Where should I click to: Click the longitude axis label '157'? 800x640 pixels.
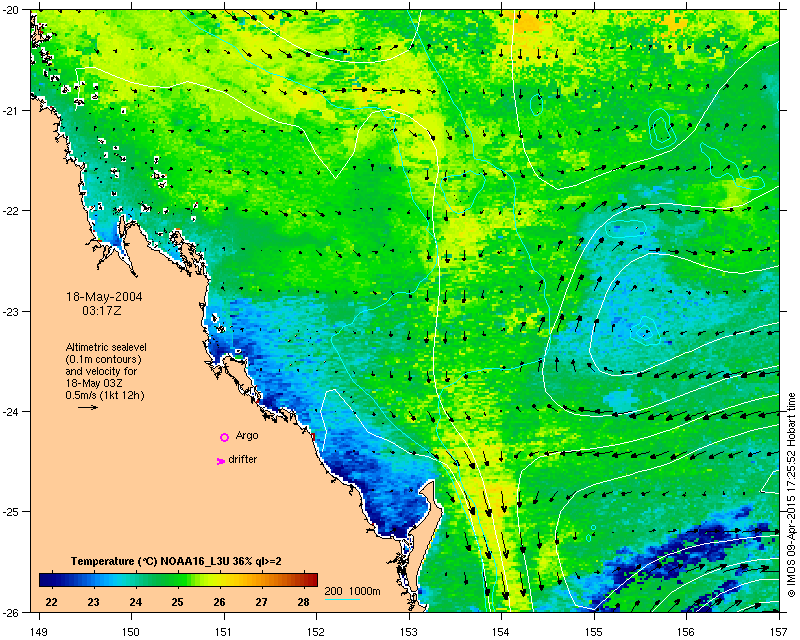pos(779,632)
